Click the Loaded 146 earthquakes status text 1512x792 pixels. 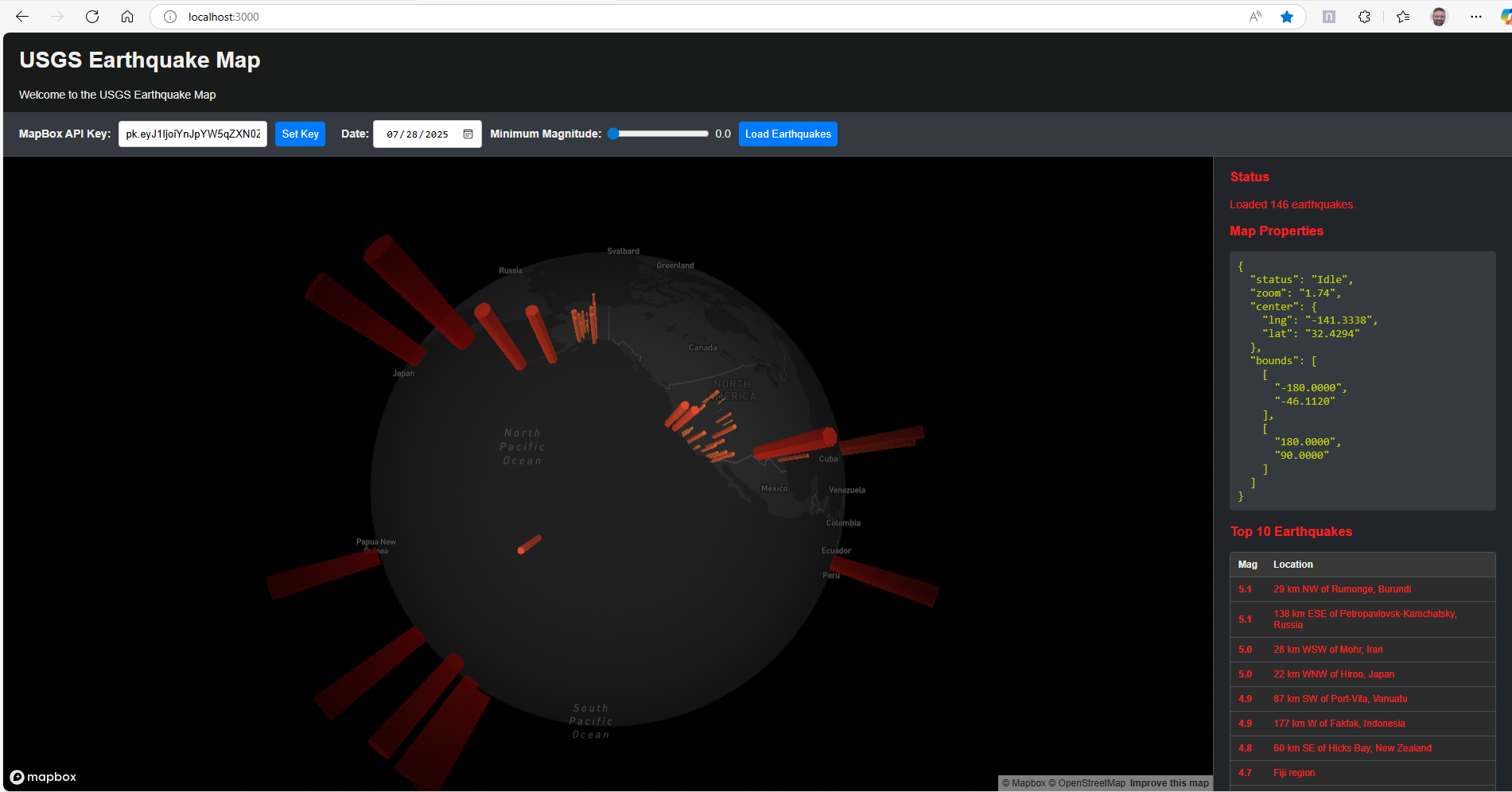coord(1292,204)
